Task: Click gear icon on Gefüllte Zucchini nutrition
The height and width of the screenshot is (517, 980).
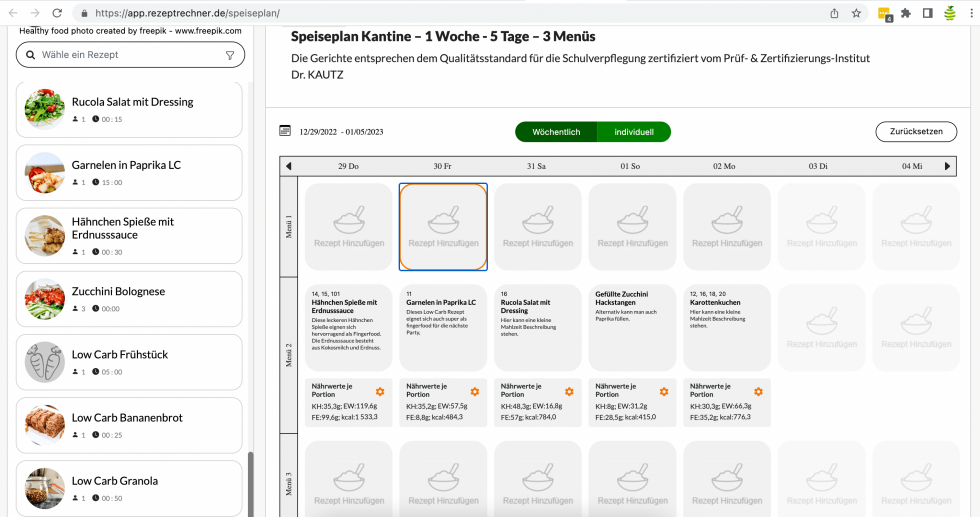Action: tap(664, 392)
